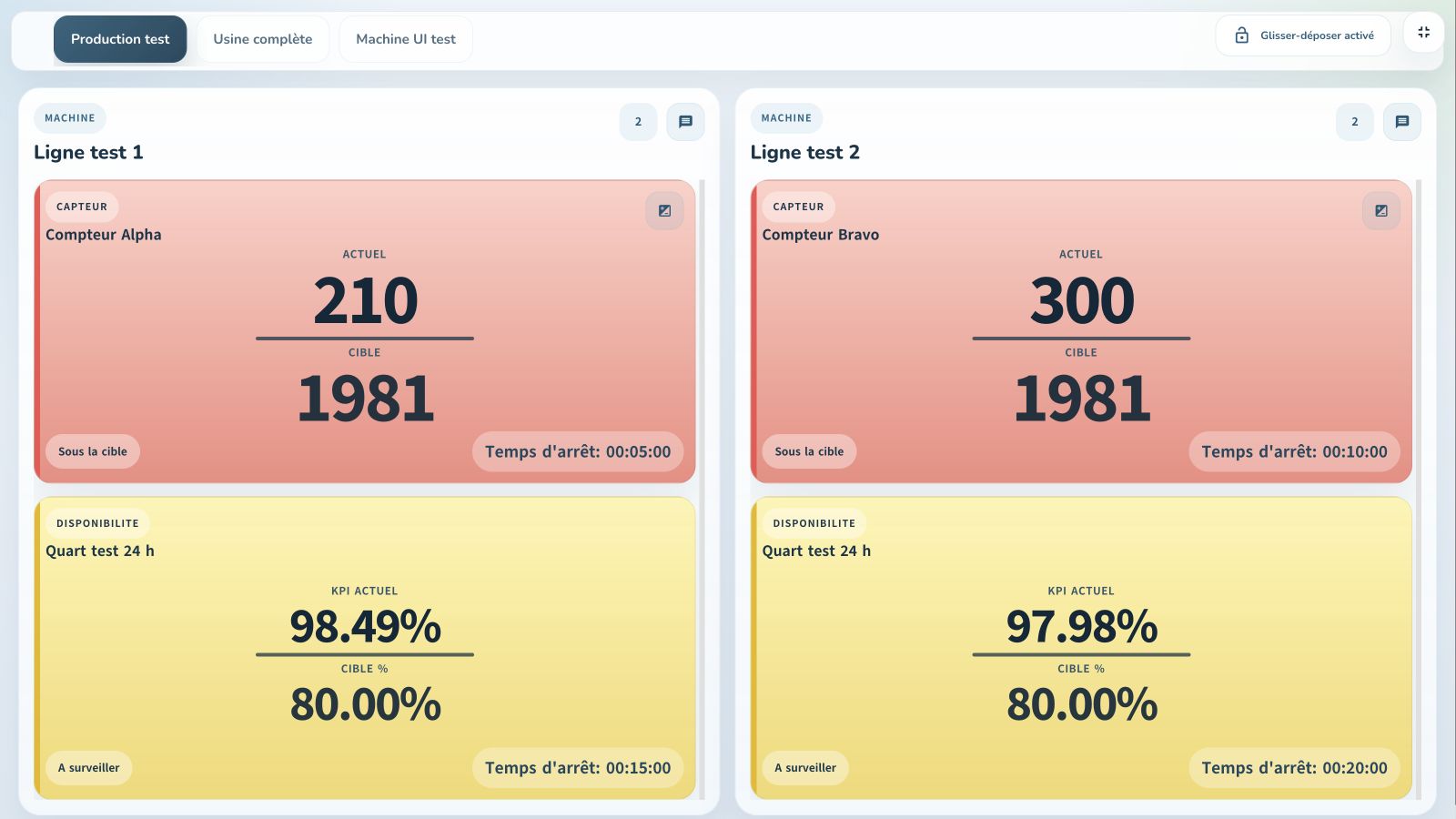
Task: Click Ligne test 2 panel scrollbar
Action: tap(1419, 490)
